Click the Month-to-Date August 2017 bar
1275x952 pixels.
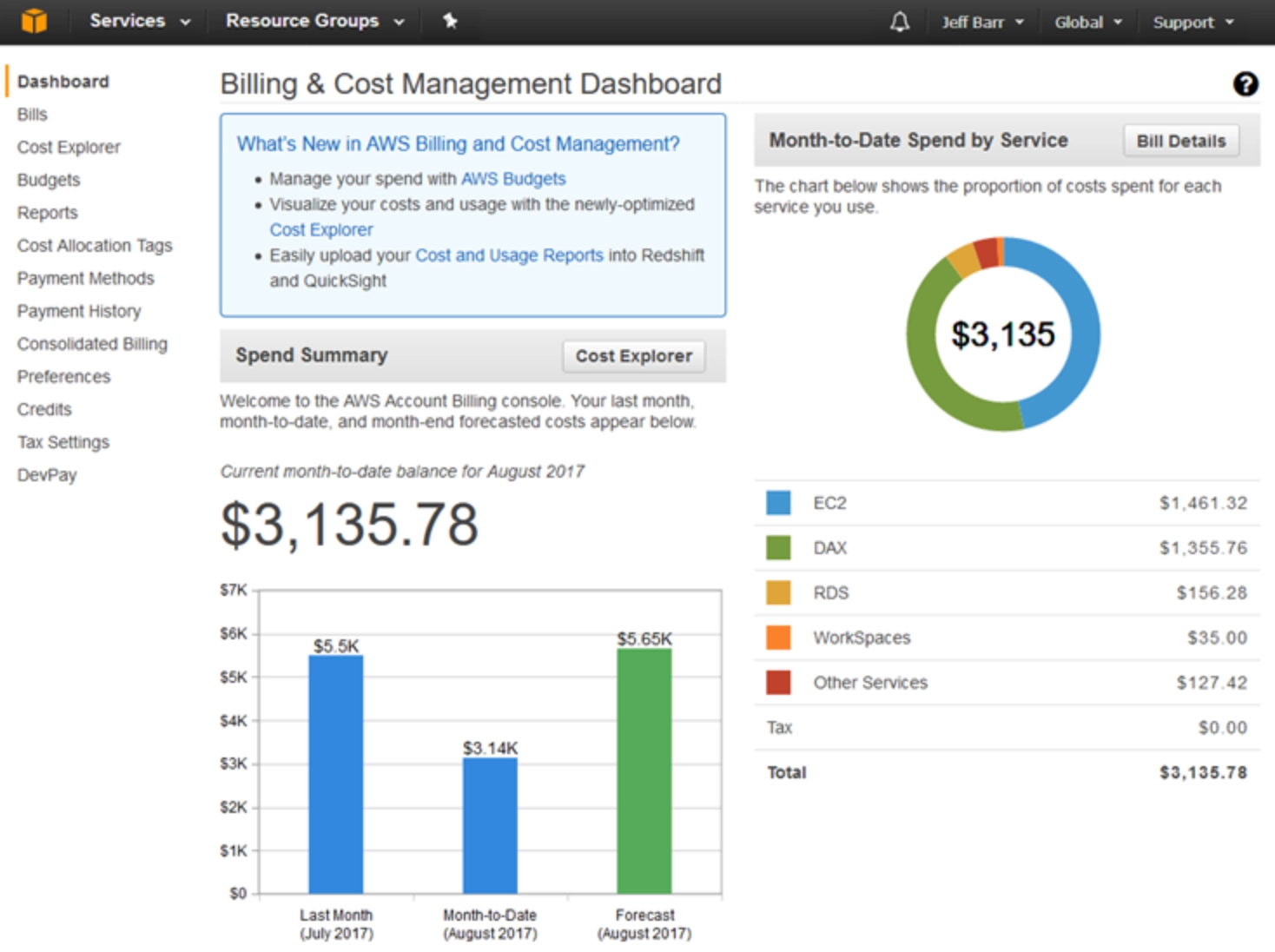point(490,825)
